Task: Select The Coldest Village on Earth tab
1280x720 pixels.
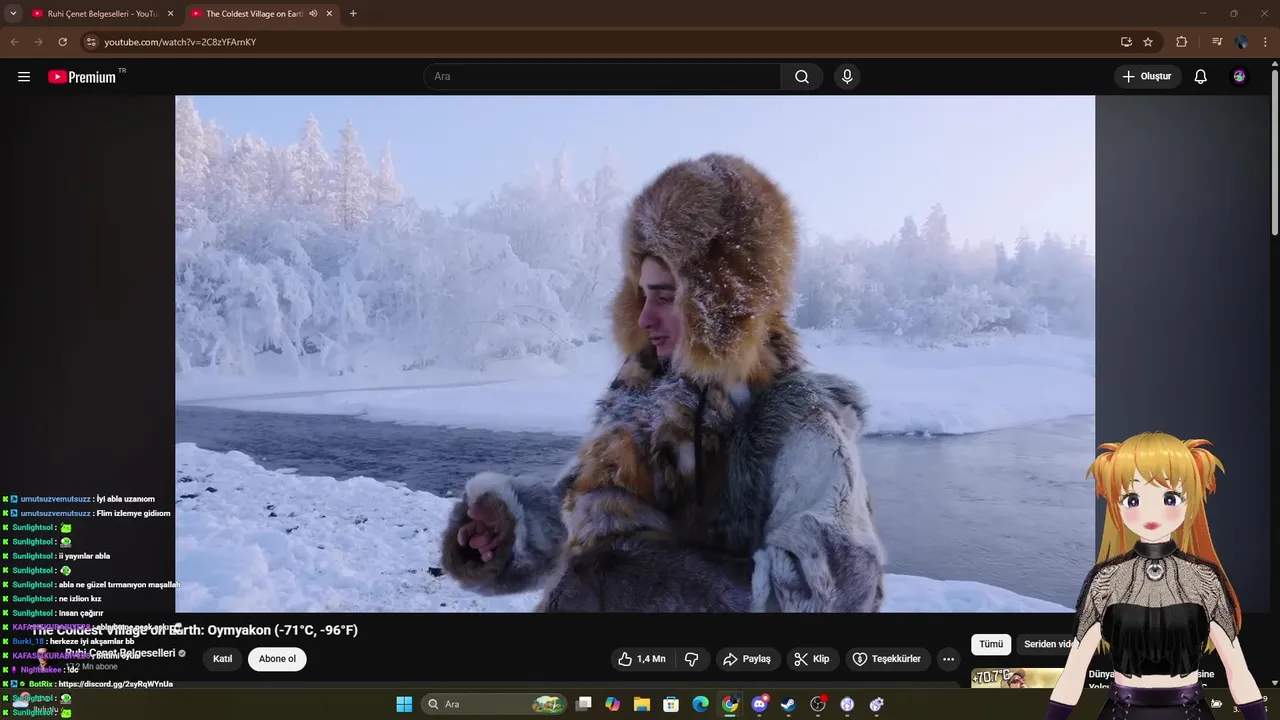Action: (254, 14)
